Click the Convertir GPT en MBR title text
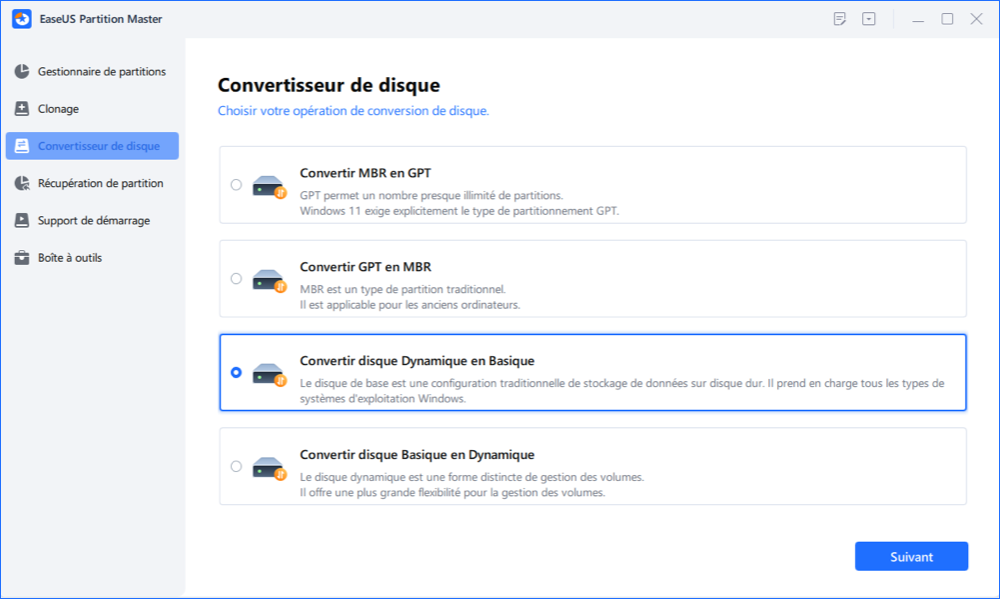 click(365, 267)
